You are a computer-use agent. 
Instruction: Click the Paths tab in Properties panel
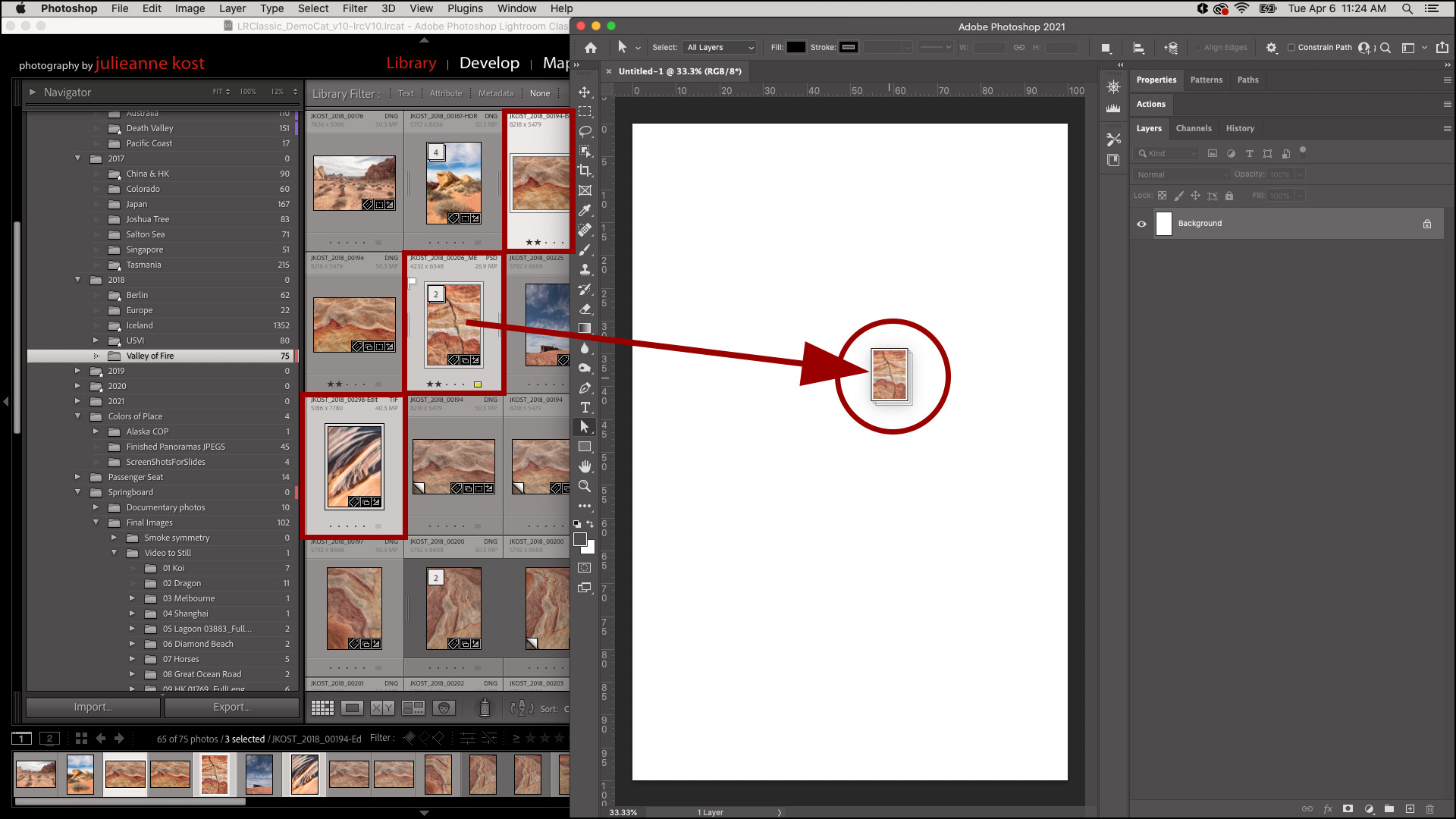pyautogui.click(x=1248, y=79)
